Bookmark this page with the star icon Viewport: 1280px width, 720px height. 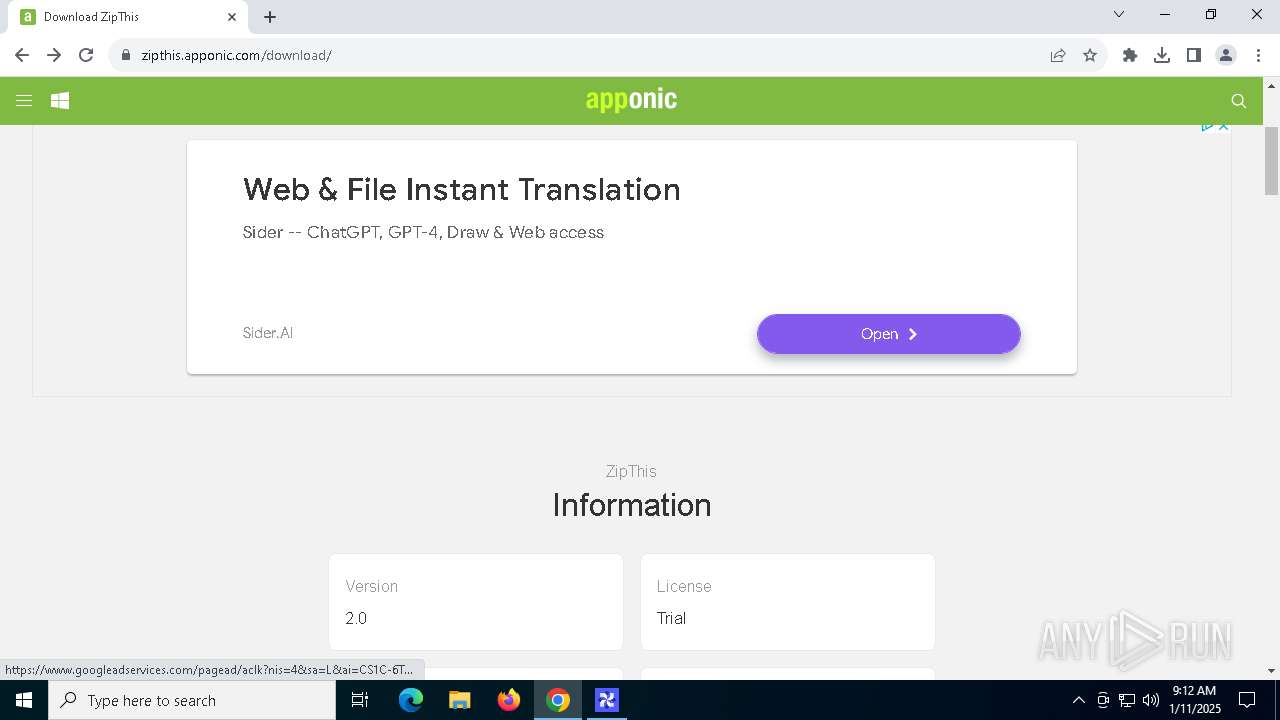tap(1090, 55)
